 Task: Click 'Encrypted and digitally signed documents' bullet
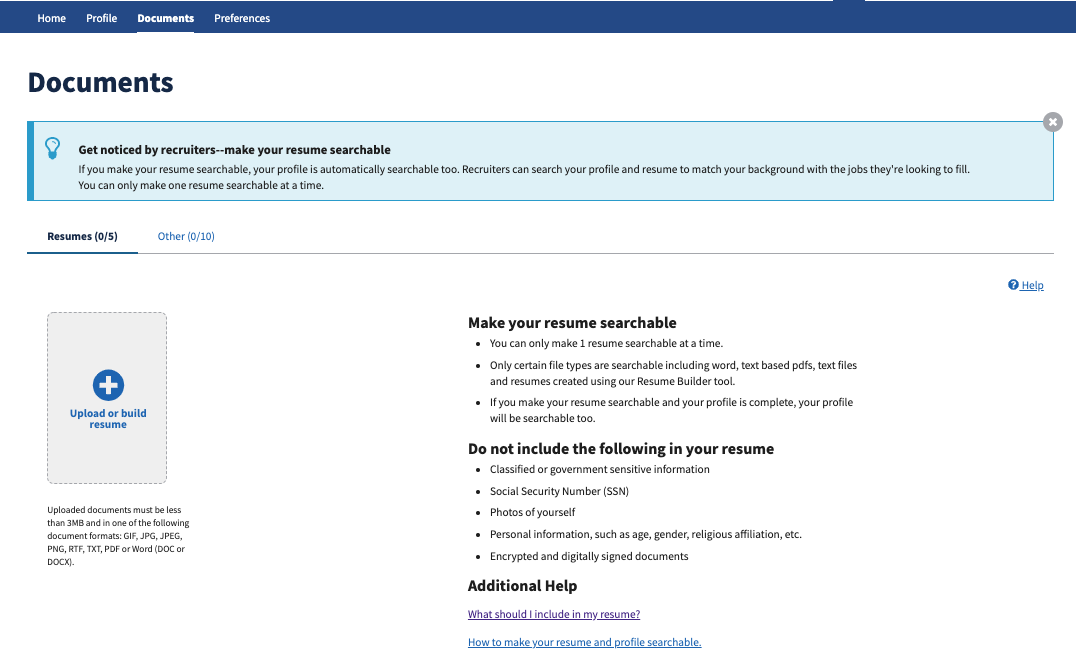click(589, 557)
